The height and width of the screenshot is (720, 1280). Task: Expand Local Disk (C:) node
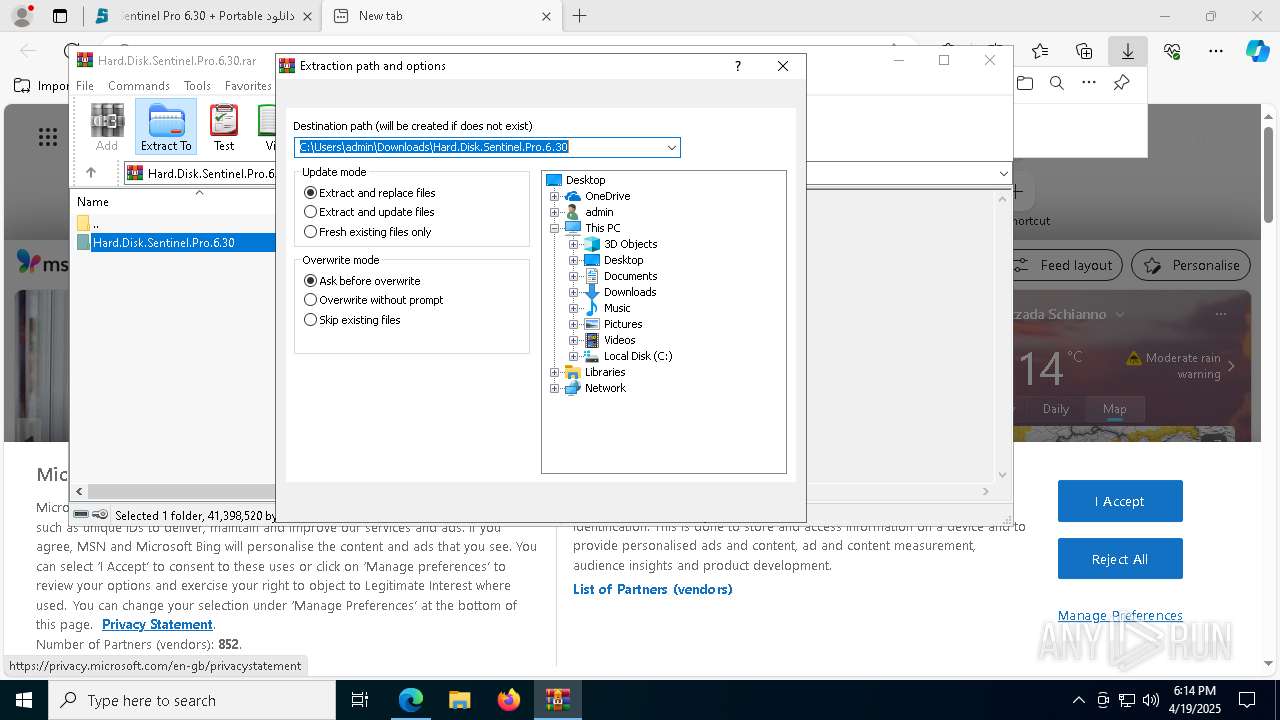click(x=574, y=356)
